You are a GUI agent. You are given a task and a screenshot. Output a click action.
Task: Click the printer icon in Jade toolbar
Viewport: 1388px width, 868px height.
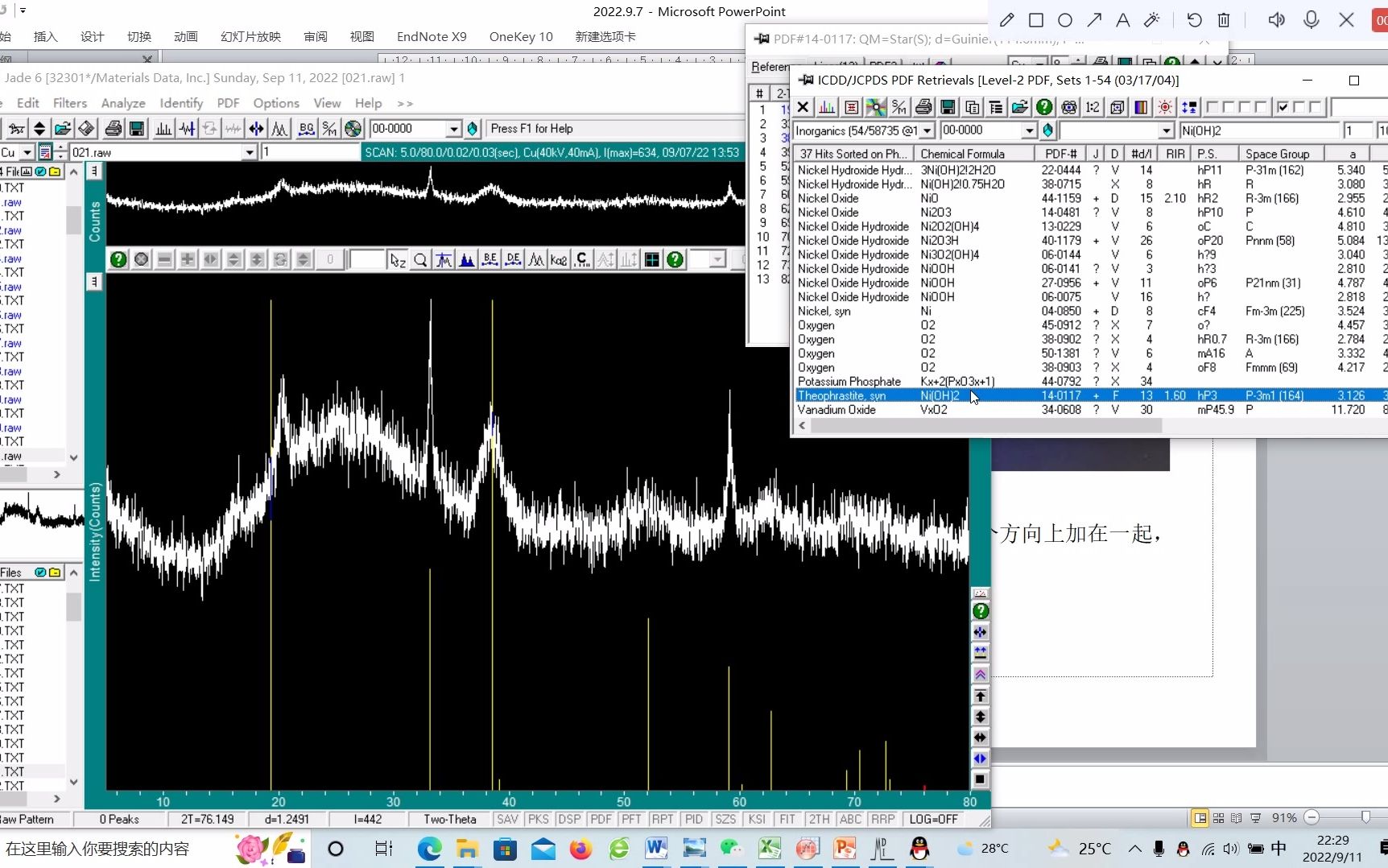[x=114, y=129]
